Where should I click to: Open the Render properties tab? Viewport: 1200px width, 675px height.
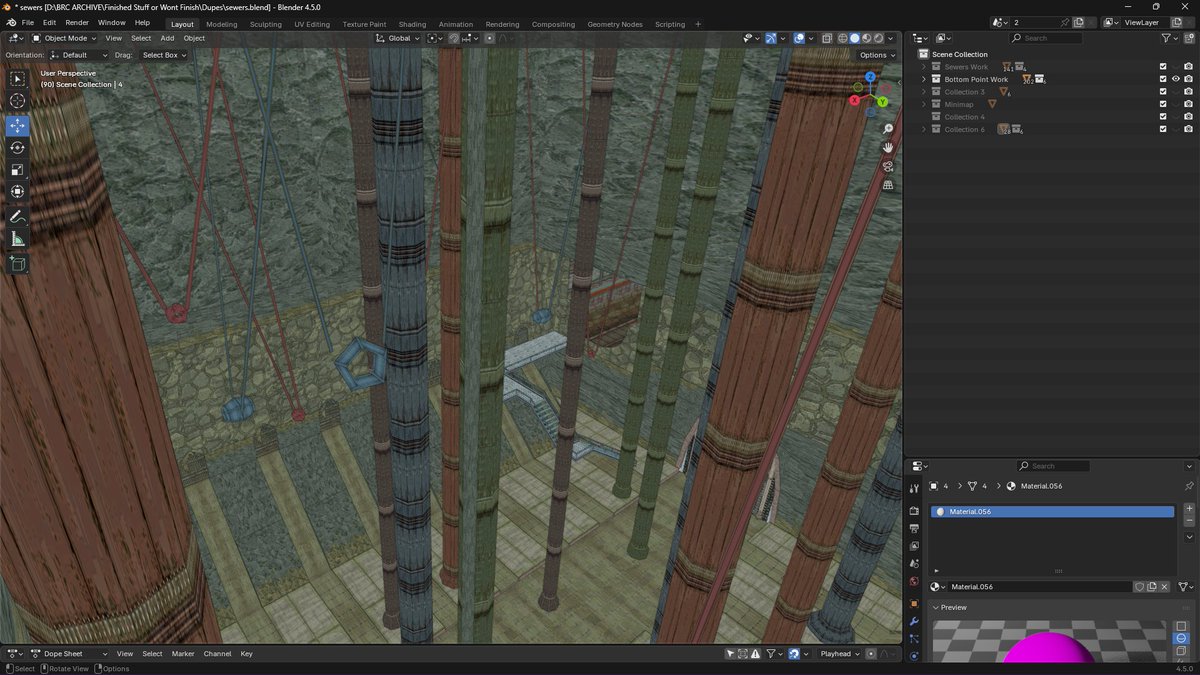click(914, 511)
